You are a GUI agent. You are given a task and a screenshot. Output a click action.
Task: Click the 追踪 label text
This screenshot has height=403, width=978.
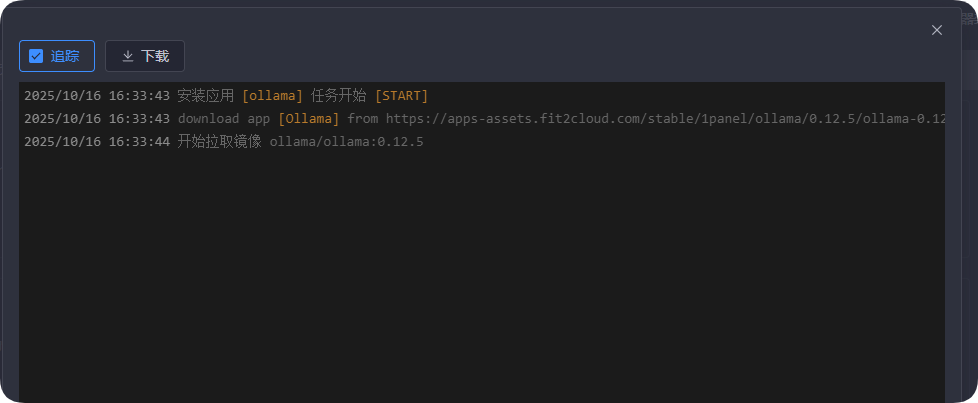tap(65, 56)
